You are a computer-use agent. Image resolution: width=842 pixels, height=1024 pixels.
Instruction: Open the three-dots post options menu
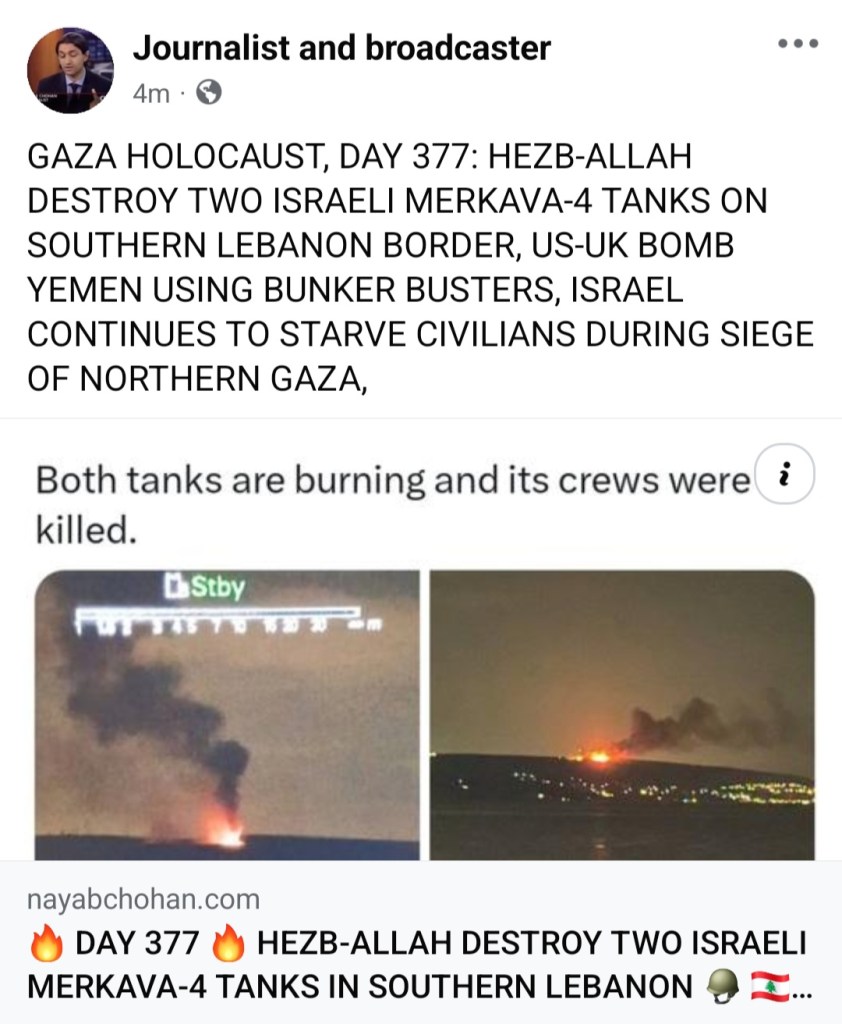click(798, 44)
